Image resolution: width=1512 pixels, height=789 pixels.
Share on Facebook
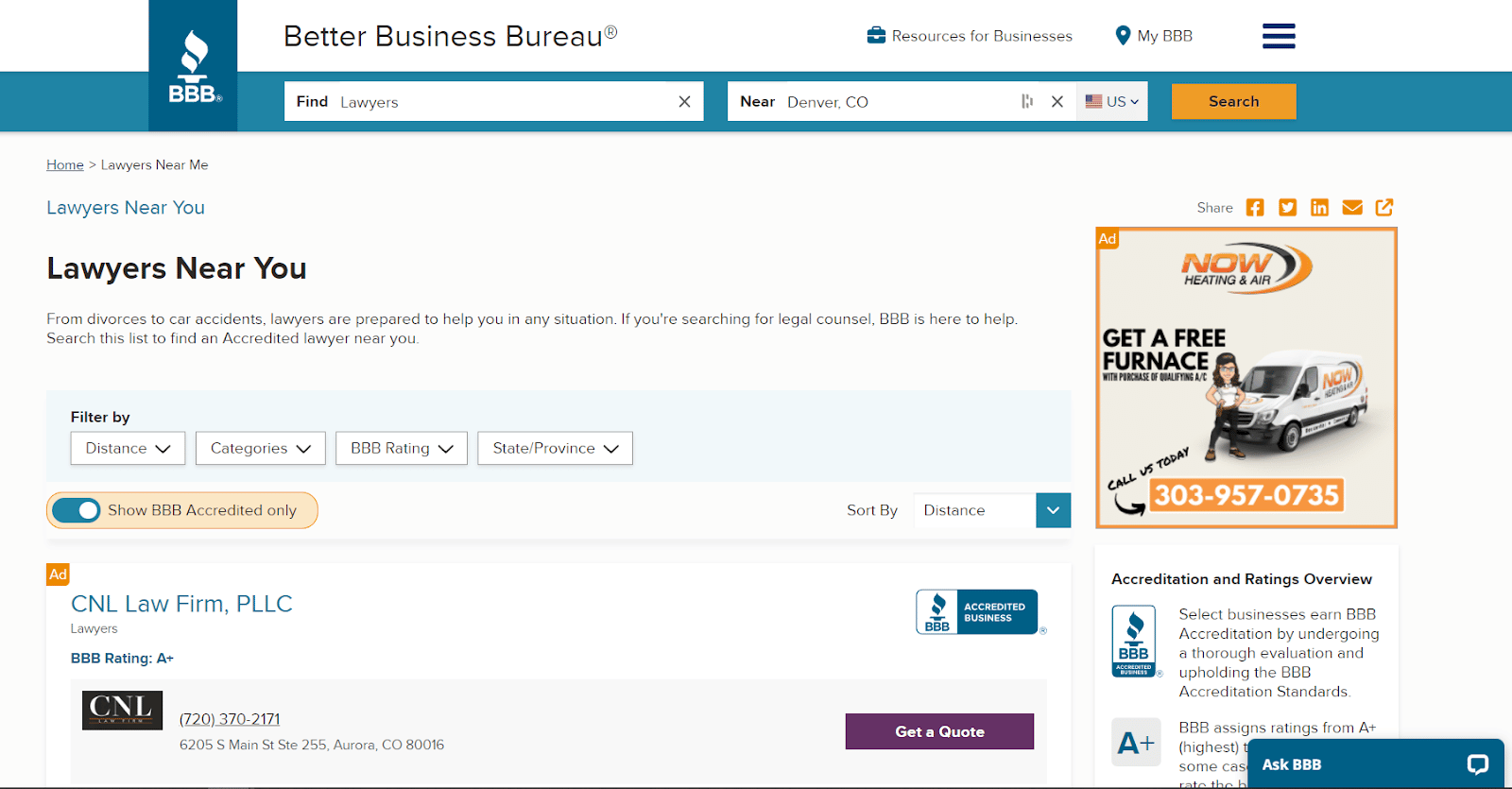click(x=1255, y=208)
